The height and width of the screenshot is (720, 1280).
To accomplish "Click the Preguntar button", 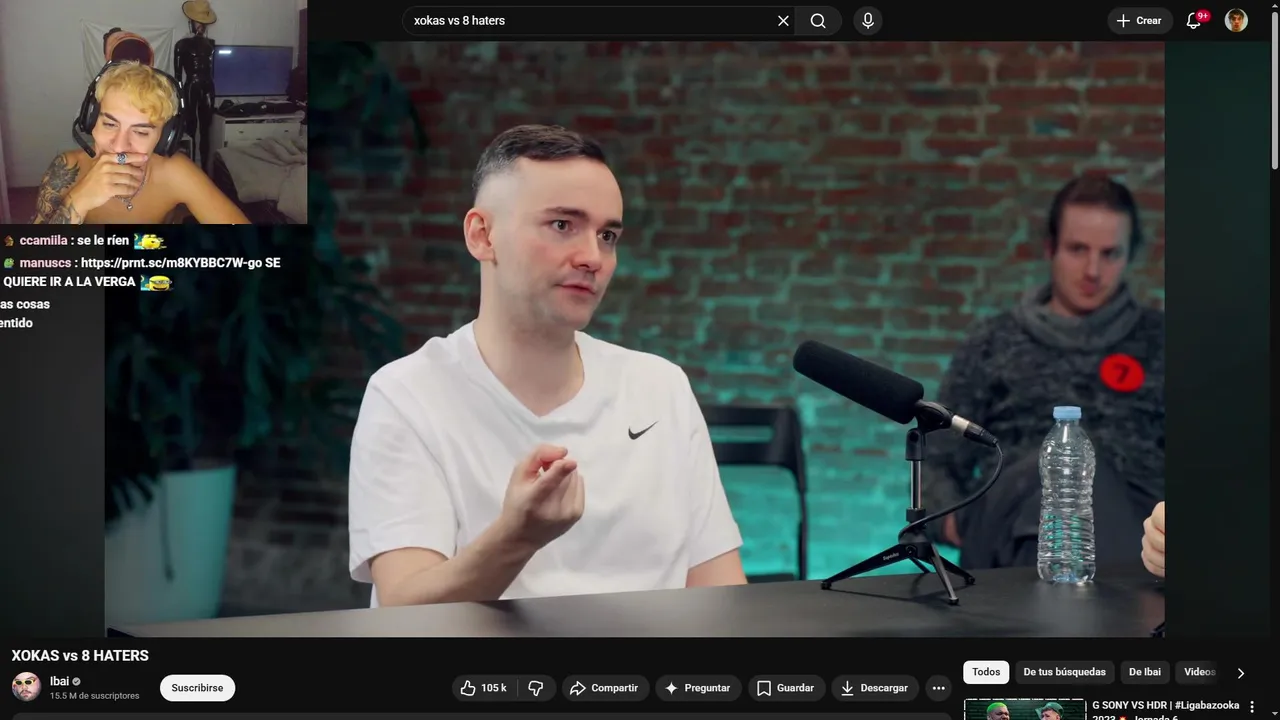I will tap(697, 688).
